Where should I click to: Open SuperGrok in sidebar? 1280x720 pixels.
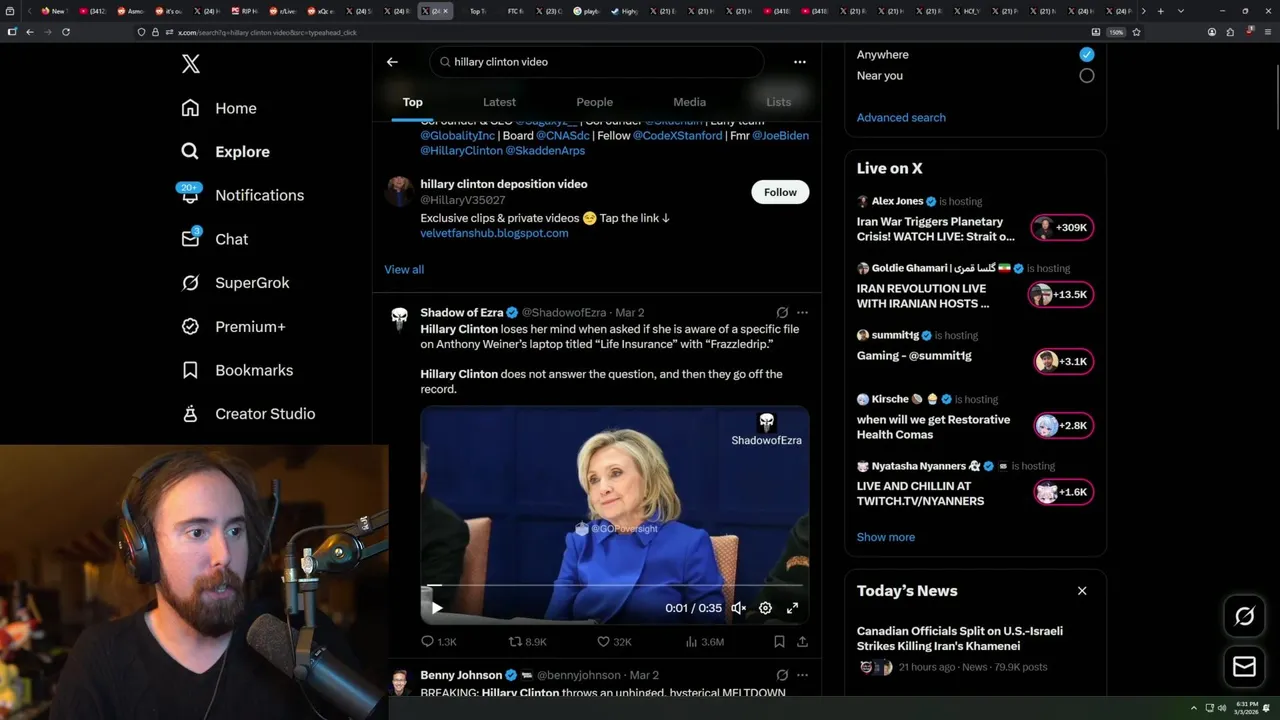click(235, 283)
